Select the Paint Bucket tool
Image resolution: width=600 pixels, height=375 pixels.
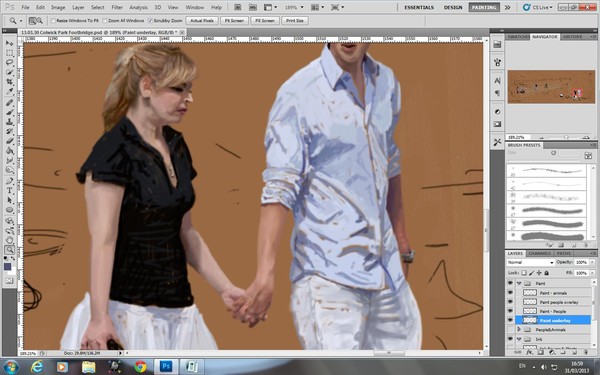(10, 151)
